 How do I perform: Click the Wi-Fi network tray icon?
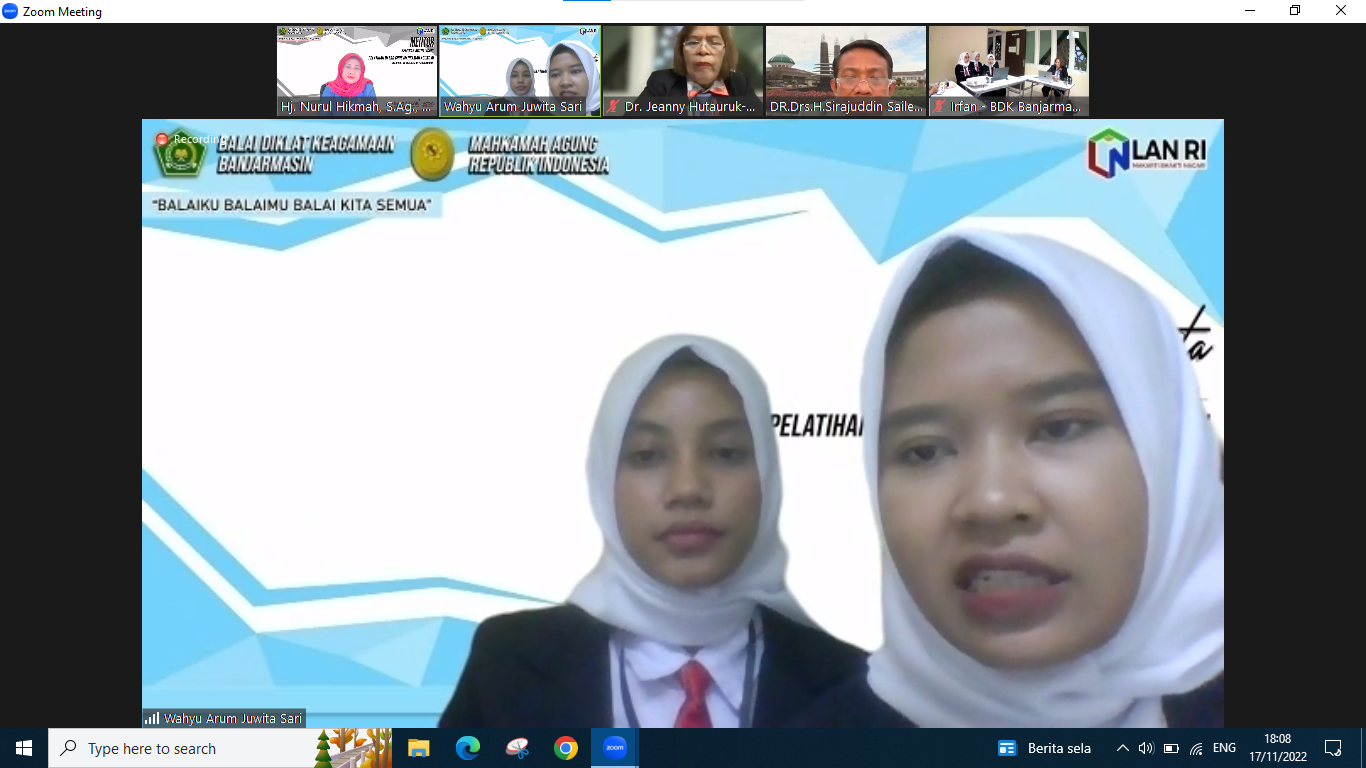pos(1196,748)
